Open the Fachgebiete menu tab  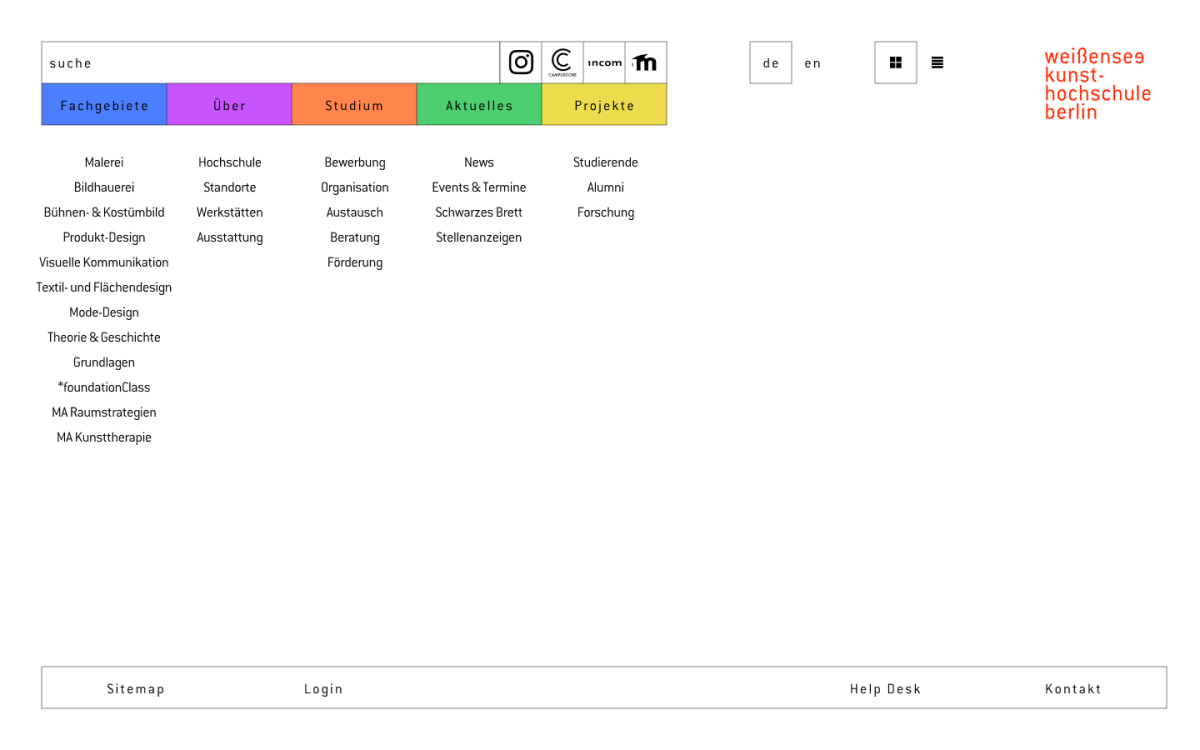point(104,105)
